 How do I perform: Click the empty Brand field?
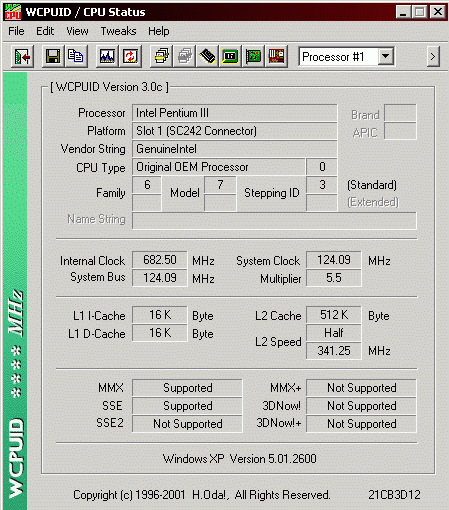click(400, 113)
